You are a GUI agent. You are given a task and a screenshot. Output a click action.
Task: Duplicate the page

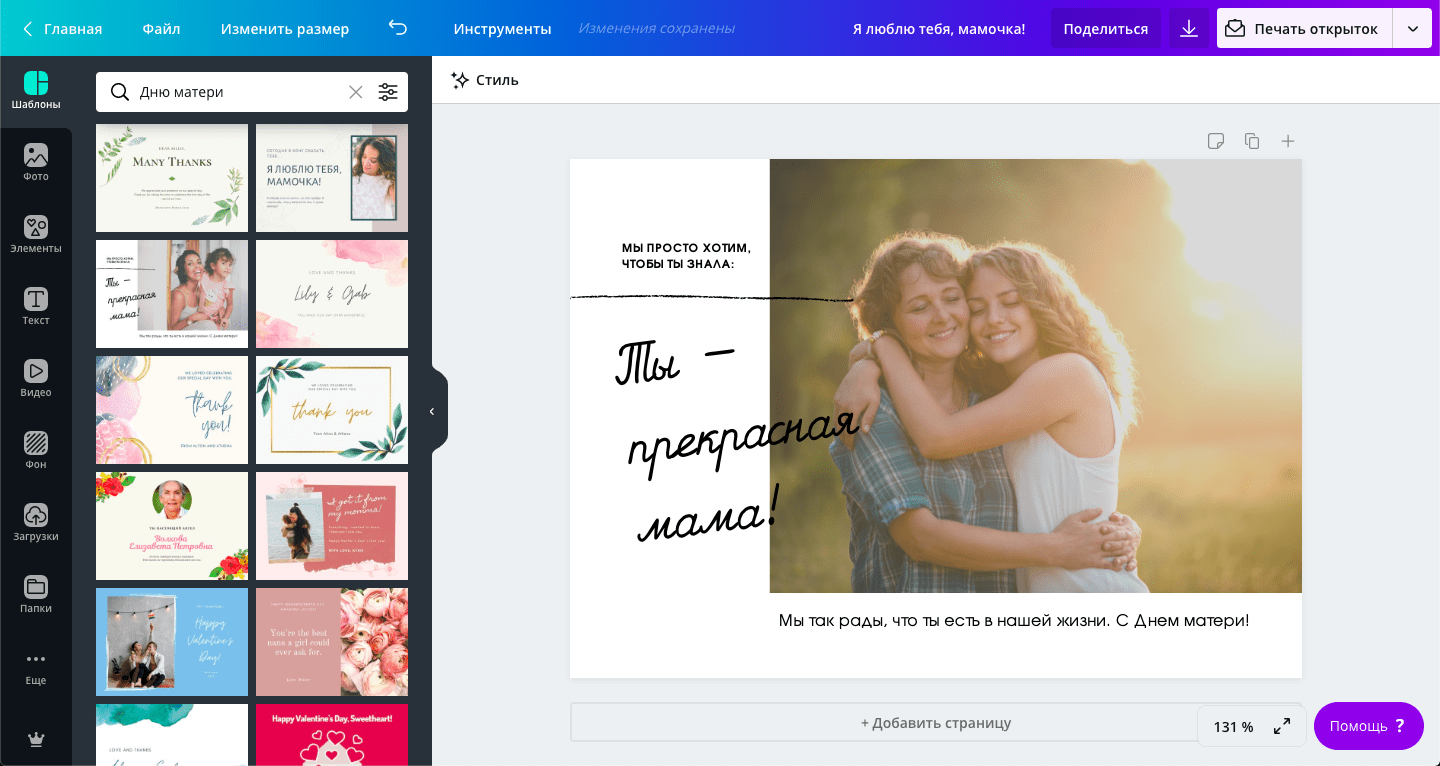point(1252,141)
